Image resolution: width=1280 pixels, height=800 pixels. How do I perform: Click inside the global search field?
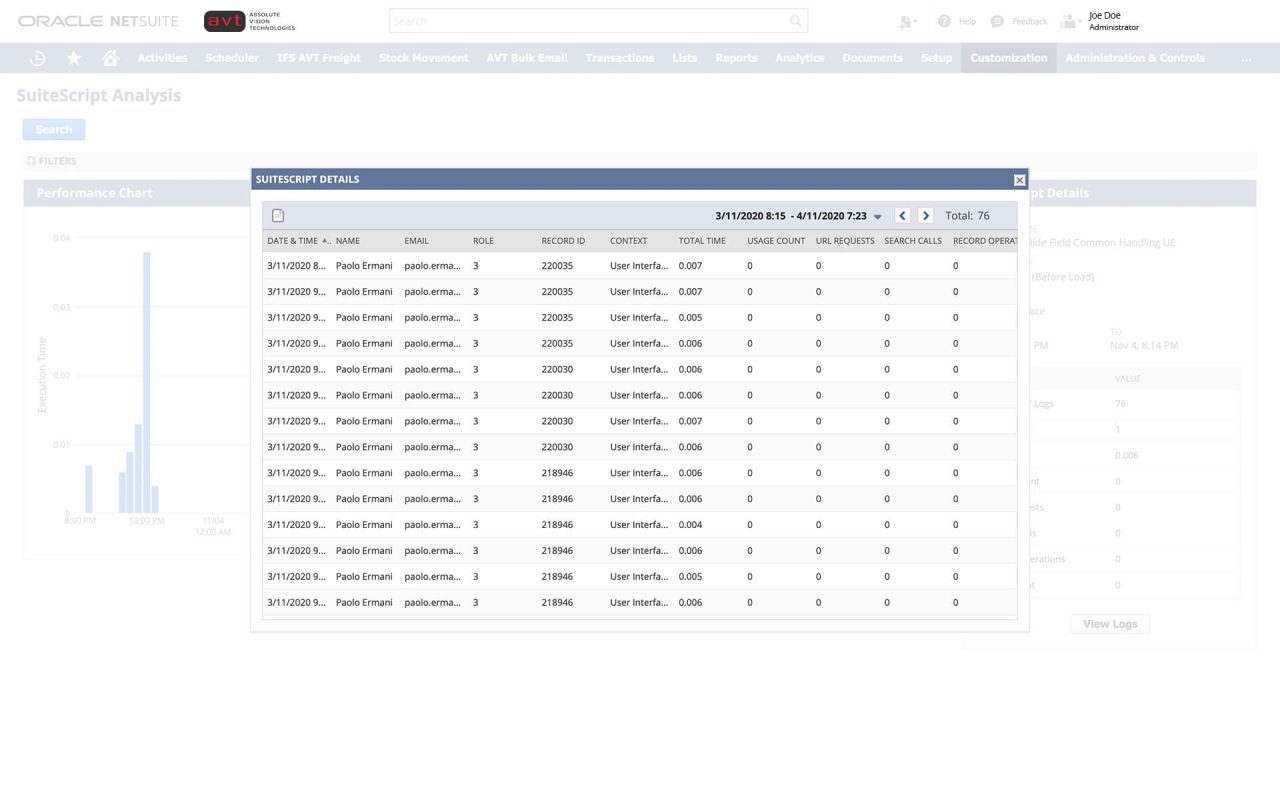pos(590,20)
